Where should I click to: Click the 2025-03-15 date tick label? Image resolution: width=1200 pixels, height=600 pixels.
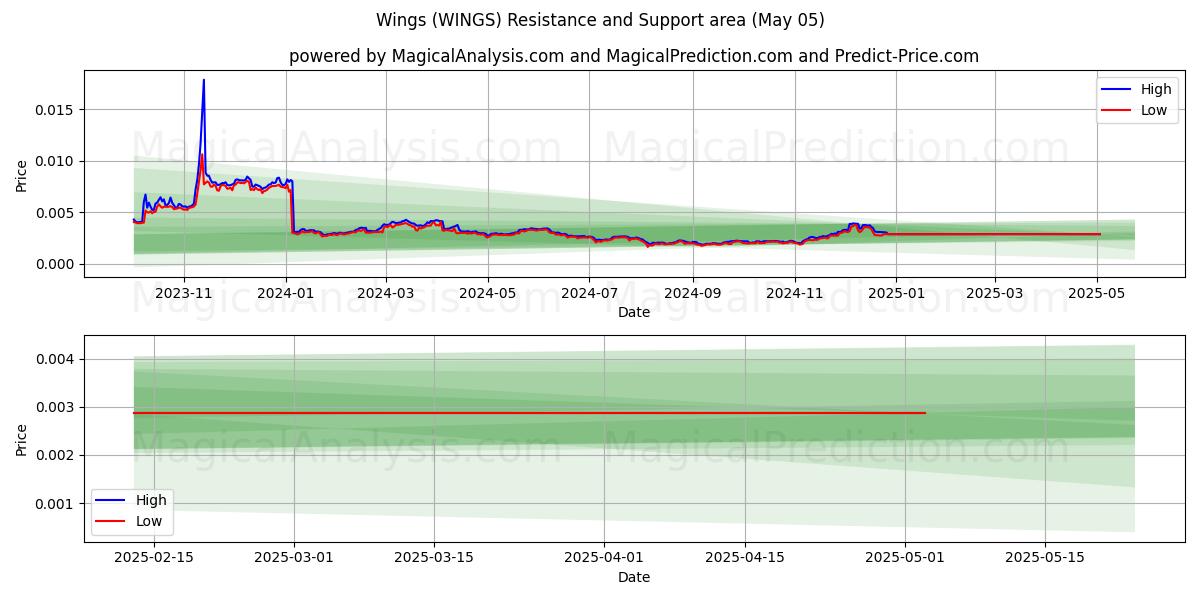(434, 557)
